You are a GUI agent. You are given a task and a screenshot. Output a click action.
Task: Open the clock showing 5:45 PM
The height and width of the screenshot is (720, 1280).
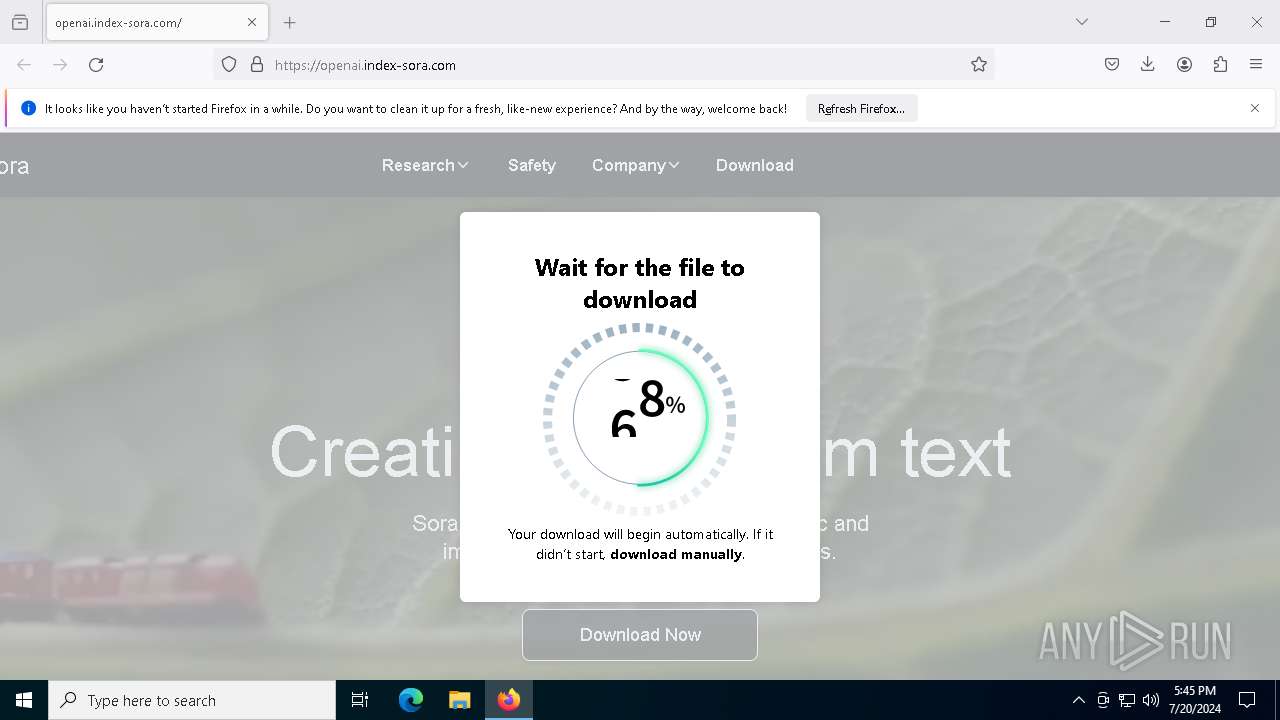coord(1195,700)
